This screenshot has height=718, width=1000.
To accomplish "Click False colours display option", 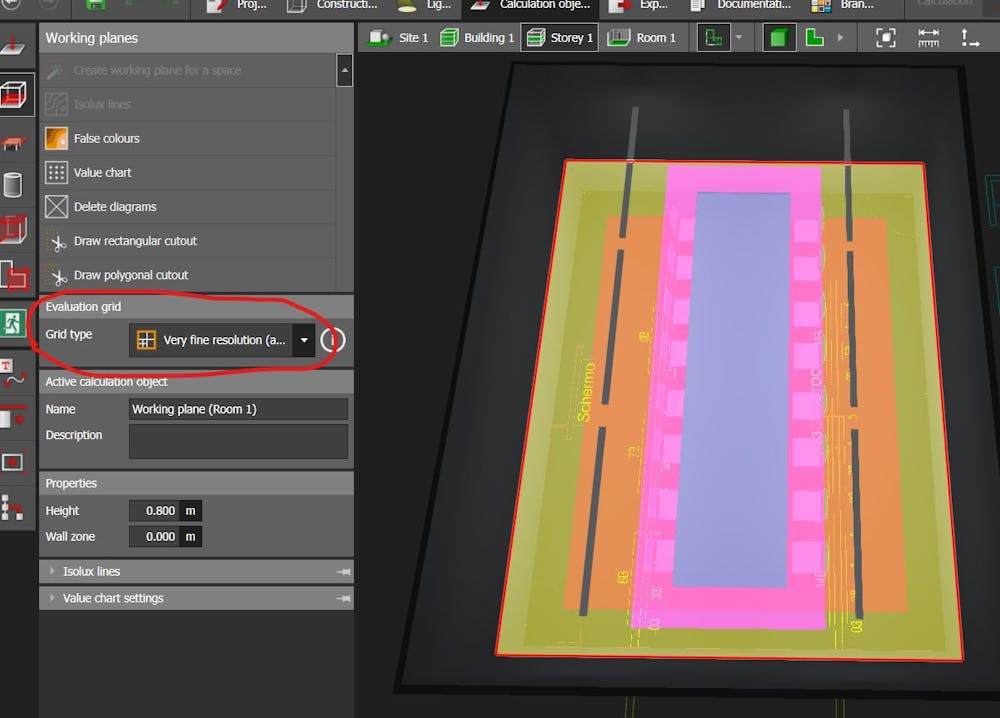I will pos(187,138).
